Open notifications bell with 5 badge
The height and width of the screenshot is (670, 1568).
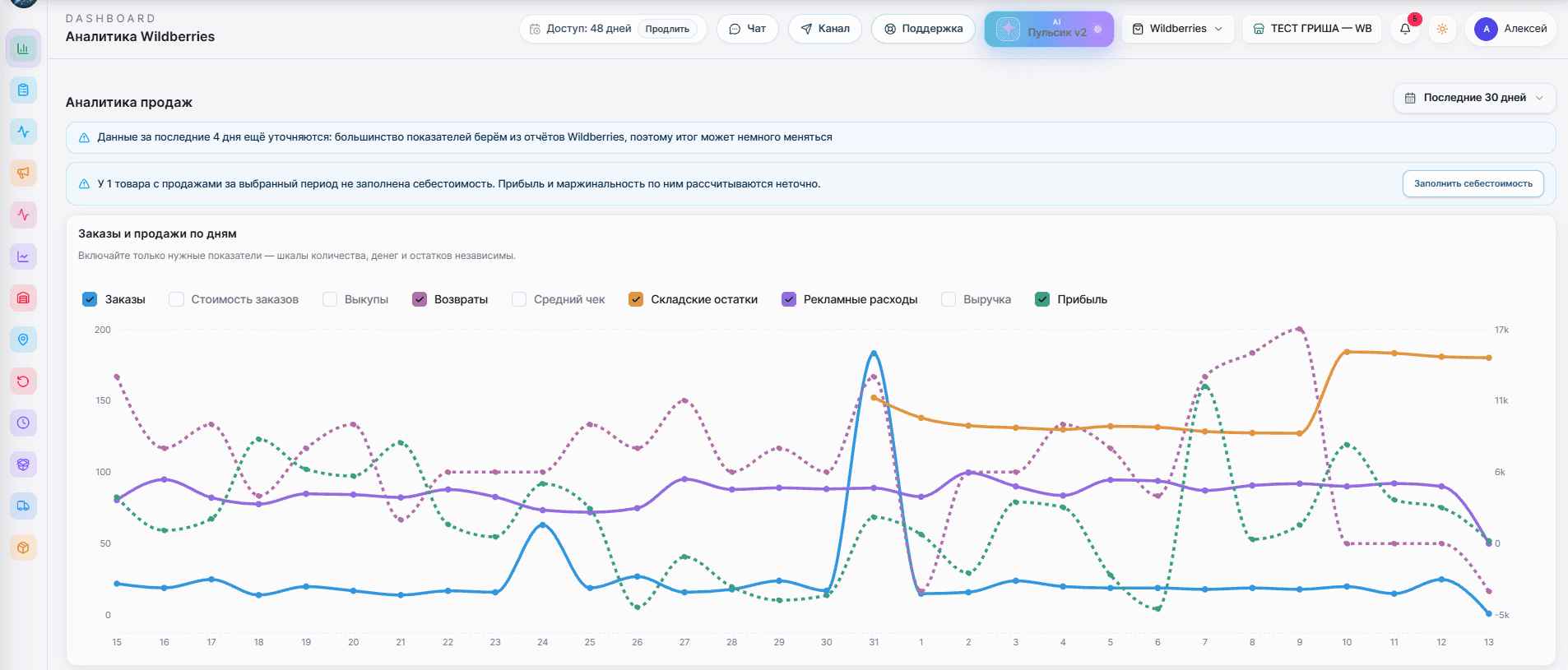1405,29
